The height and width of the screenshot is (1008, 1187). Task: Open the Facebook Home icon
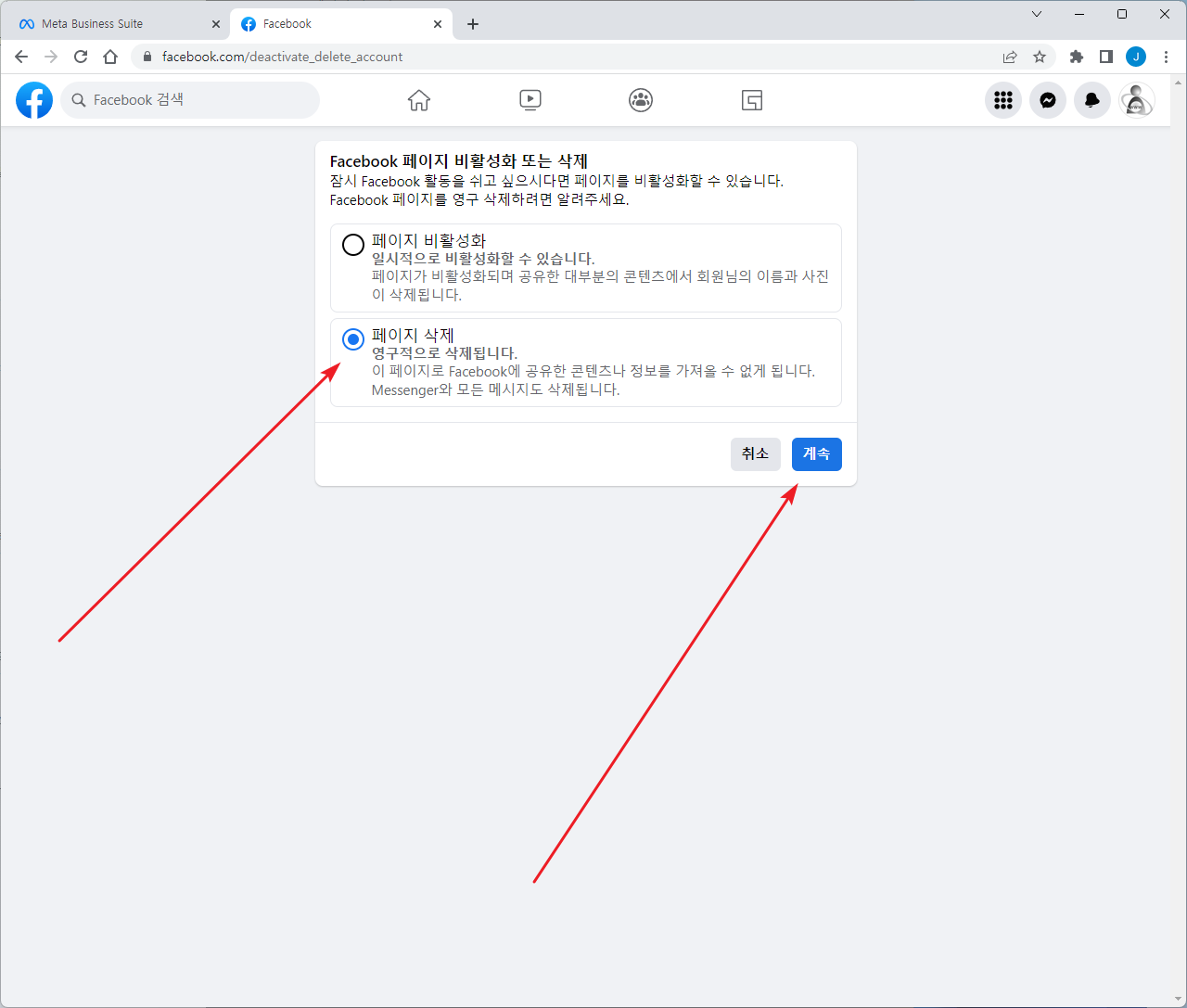click(x=419, y=100)
